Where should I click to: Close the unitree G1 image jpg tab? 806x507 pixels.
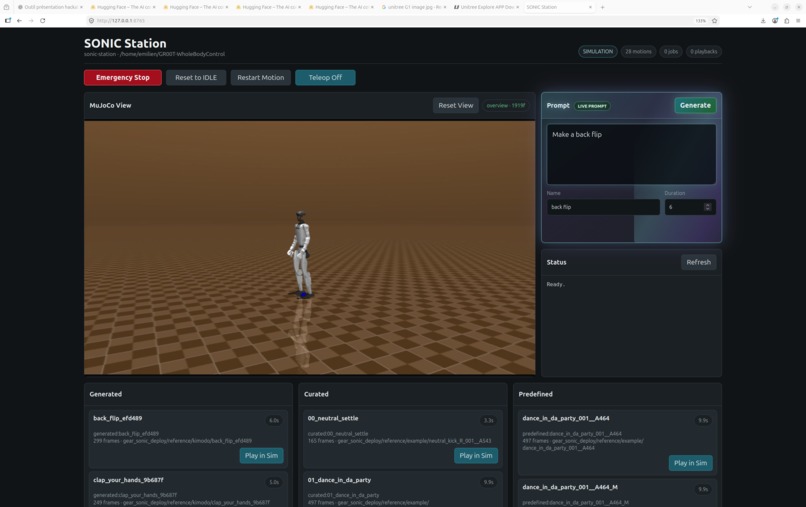(445, 7)
